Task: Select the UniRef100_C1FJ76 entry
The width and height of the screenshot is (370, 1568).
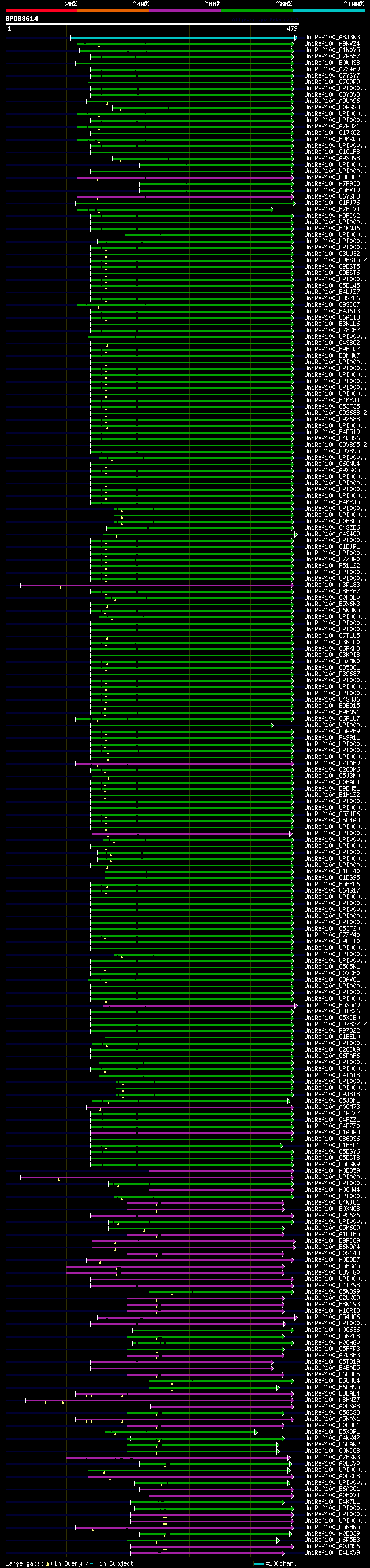Action: [332, 203]
